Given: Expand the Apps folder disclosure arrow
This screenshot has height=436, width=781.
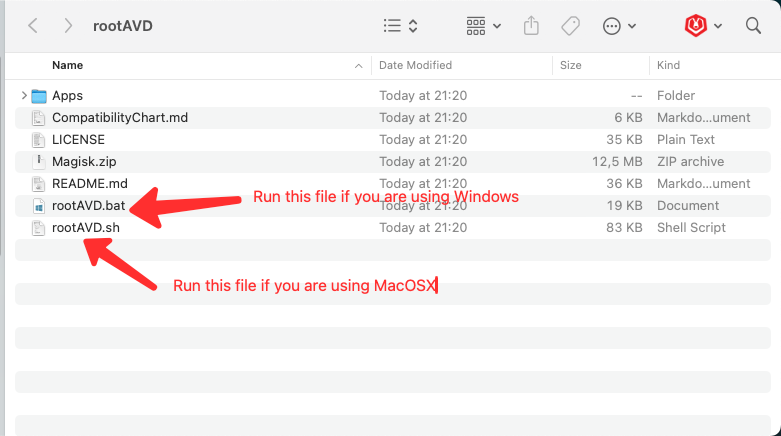Looking at the screenshot, I should (24, 95).
